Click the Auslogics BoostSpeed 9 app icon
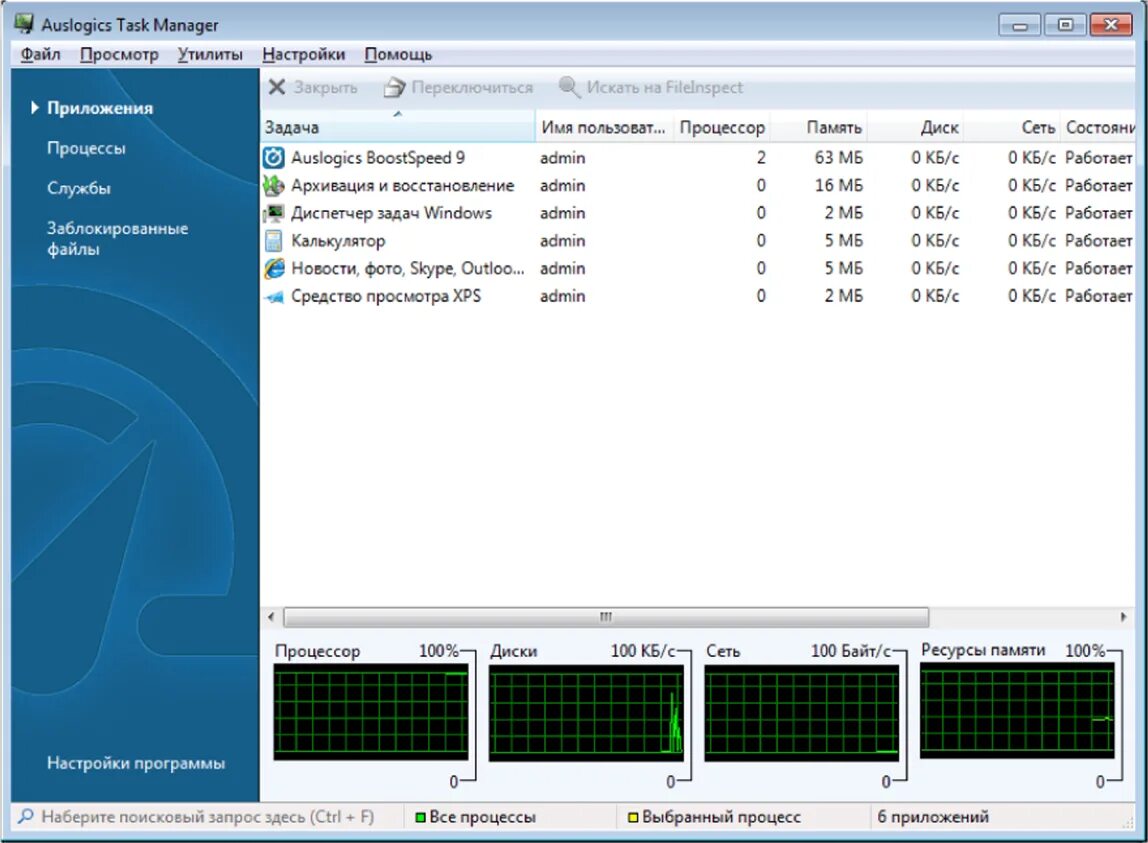 (x=274, y=157)
